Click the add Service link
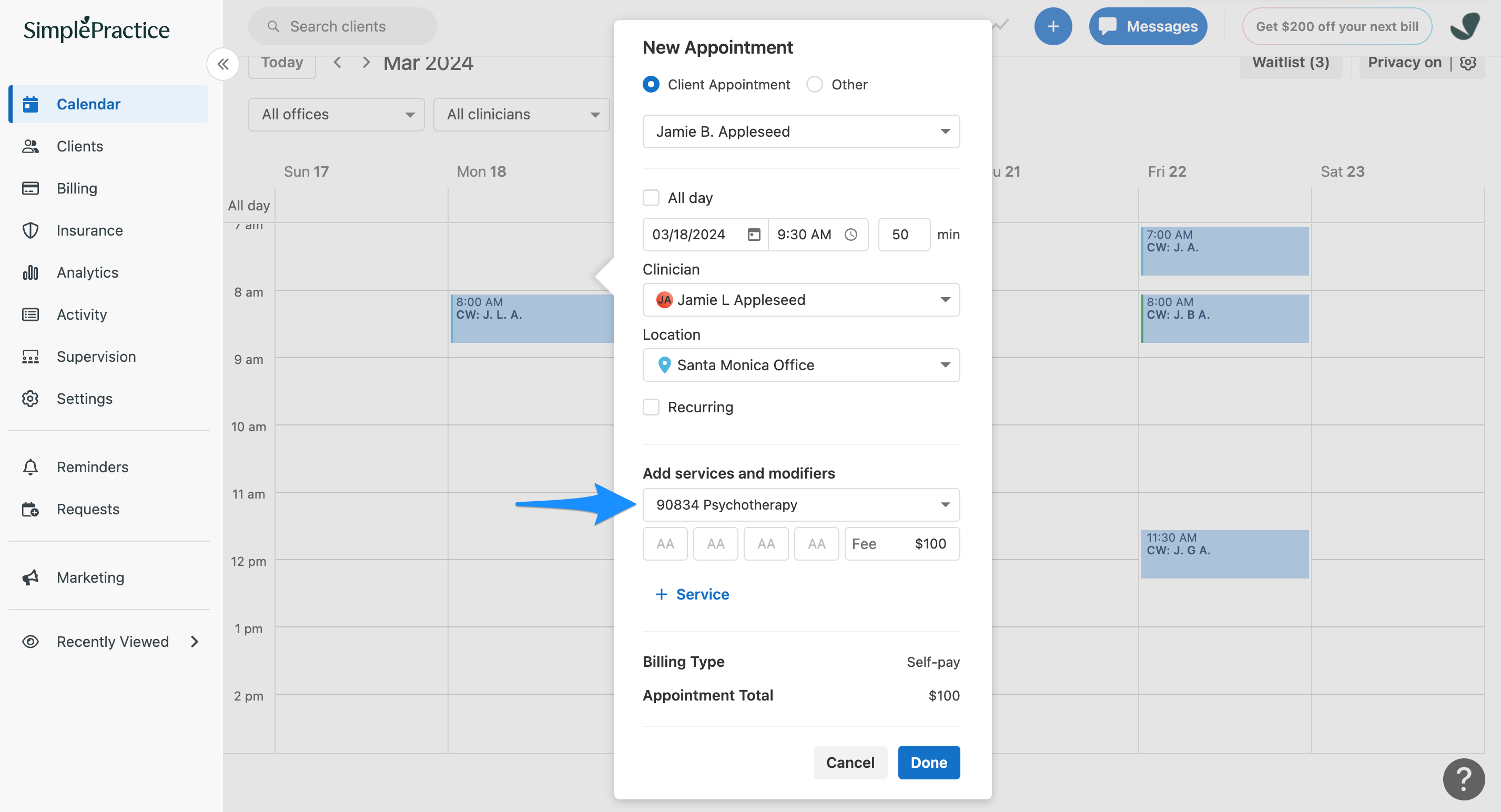This screenshot has width=1501, height=812. pos(692,594)
